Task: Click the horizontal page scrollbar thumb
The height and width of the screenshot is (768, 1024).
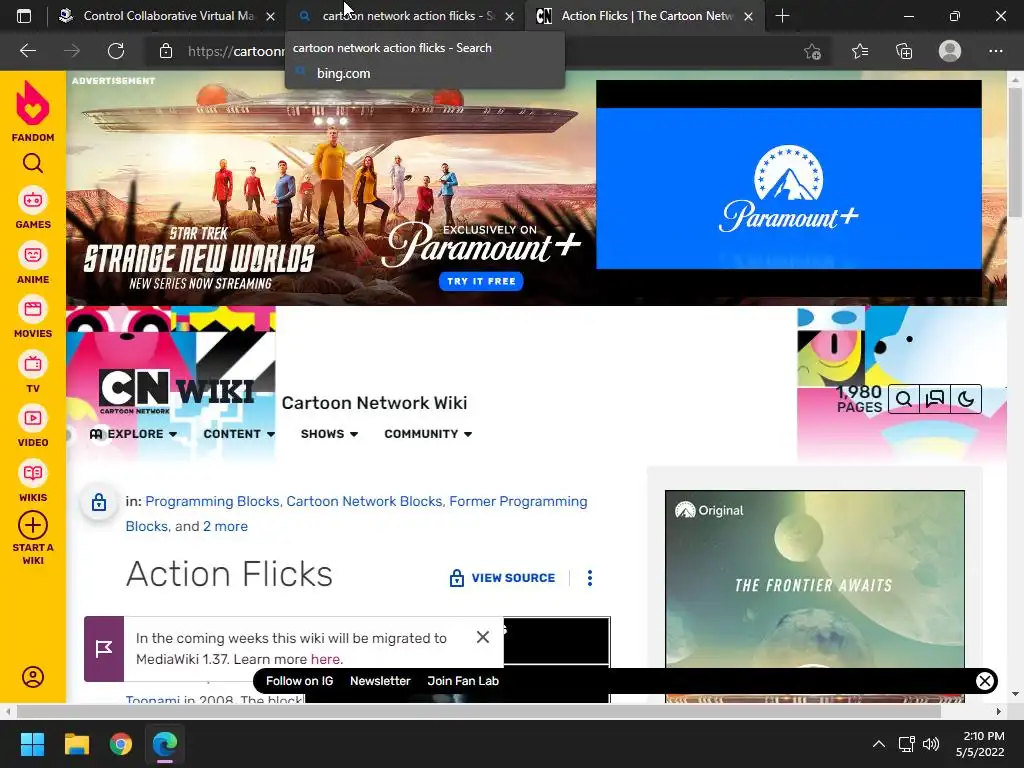Action: click(478, 711)
